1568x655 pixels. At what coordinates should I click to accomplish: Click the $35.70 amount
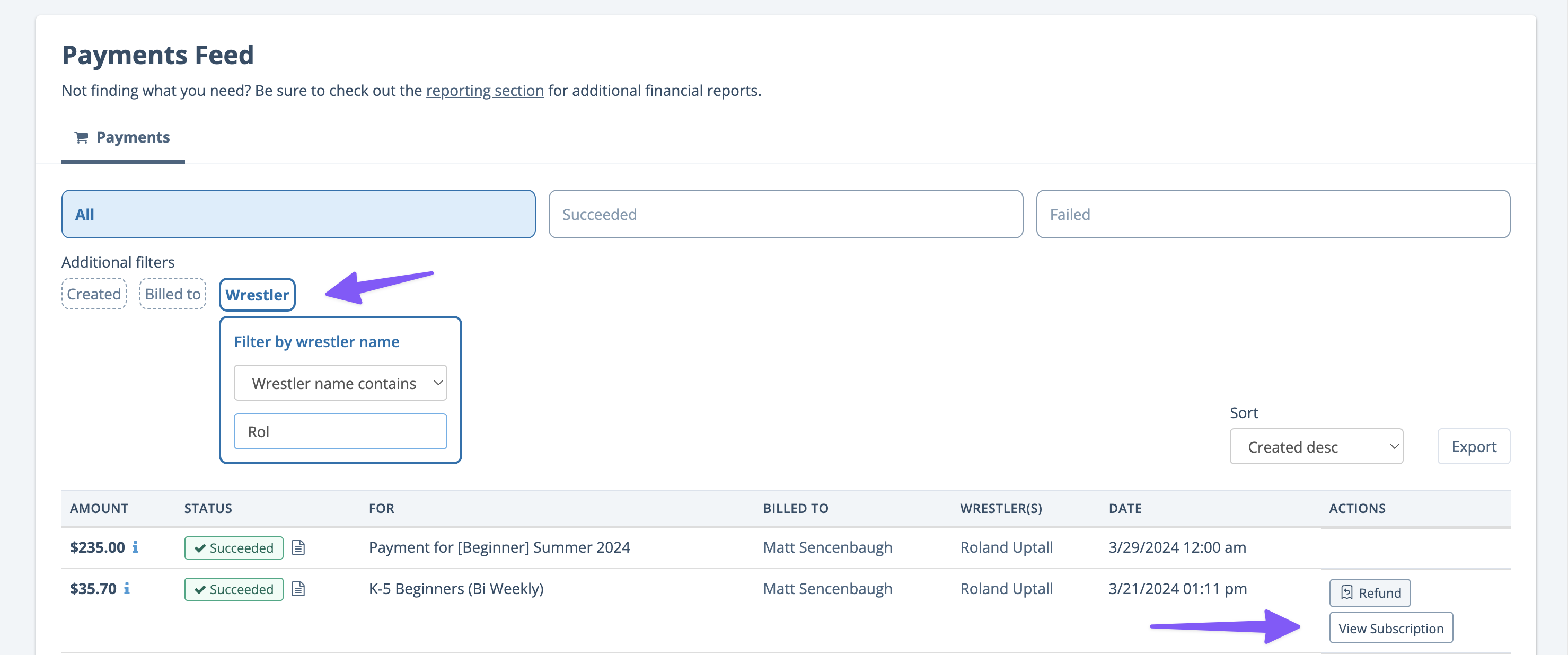pyautogui.click(x=93, y=589)
